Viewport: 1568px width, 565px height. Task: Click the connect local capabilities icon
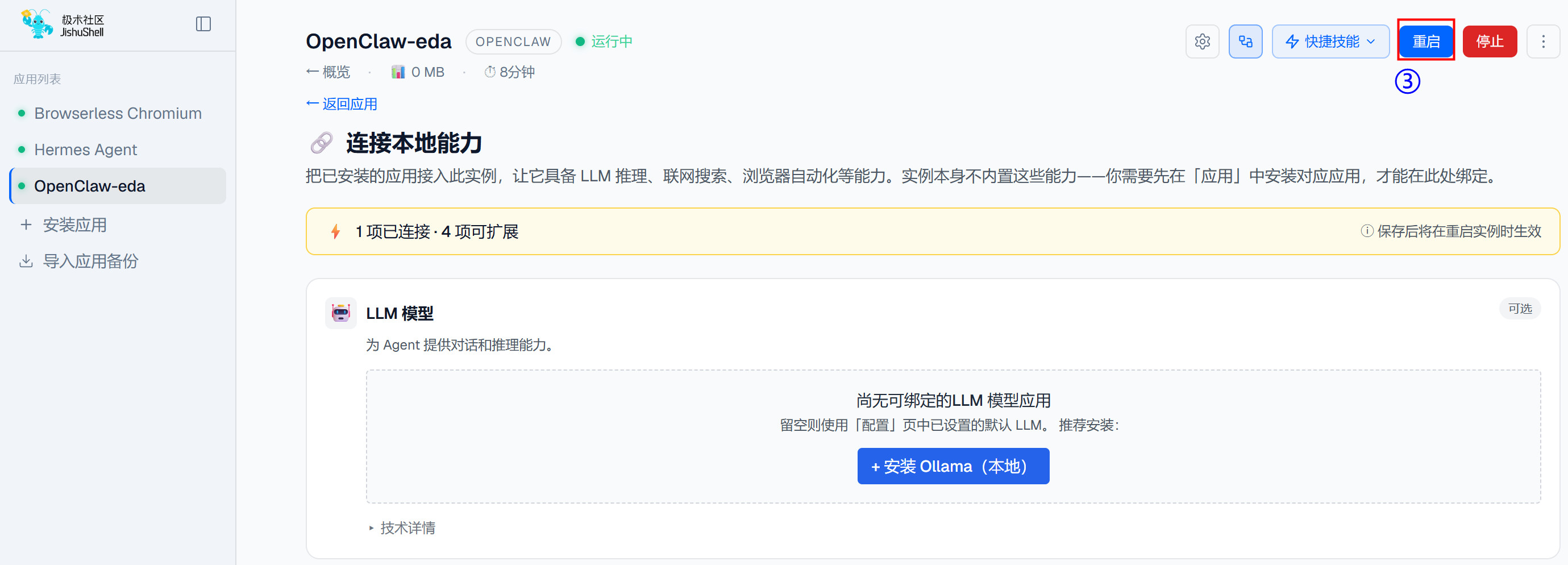pyautogui.click(x=1245, y=41)
